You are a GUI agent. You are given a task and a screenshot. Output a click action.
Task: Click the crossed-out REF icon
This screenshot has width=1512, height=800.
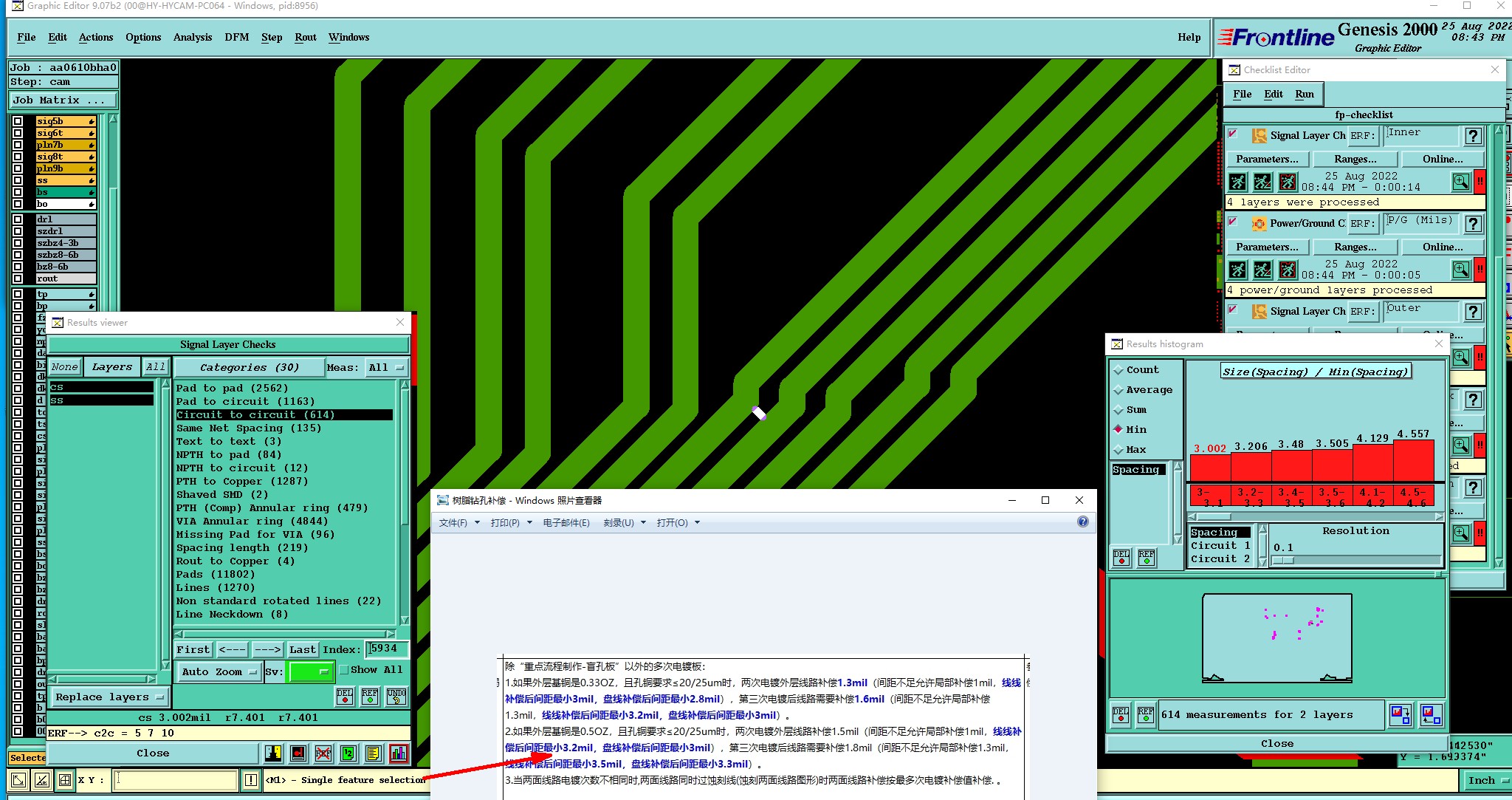coord(323,753)
